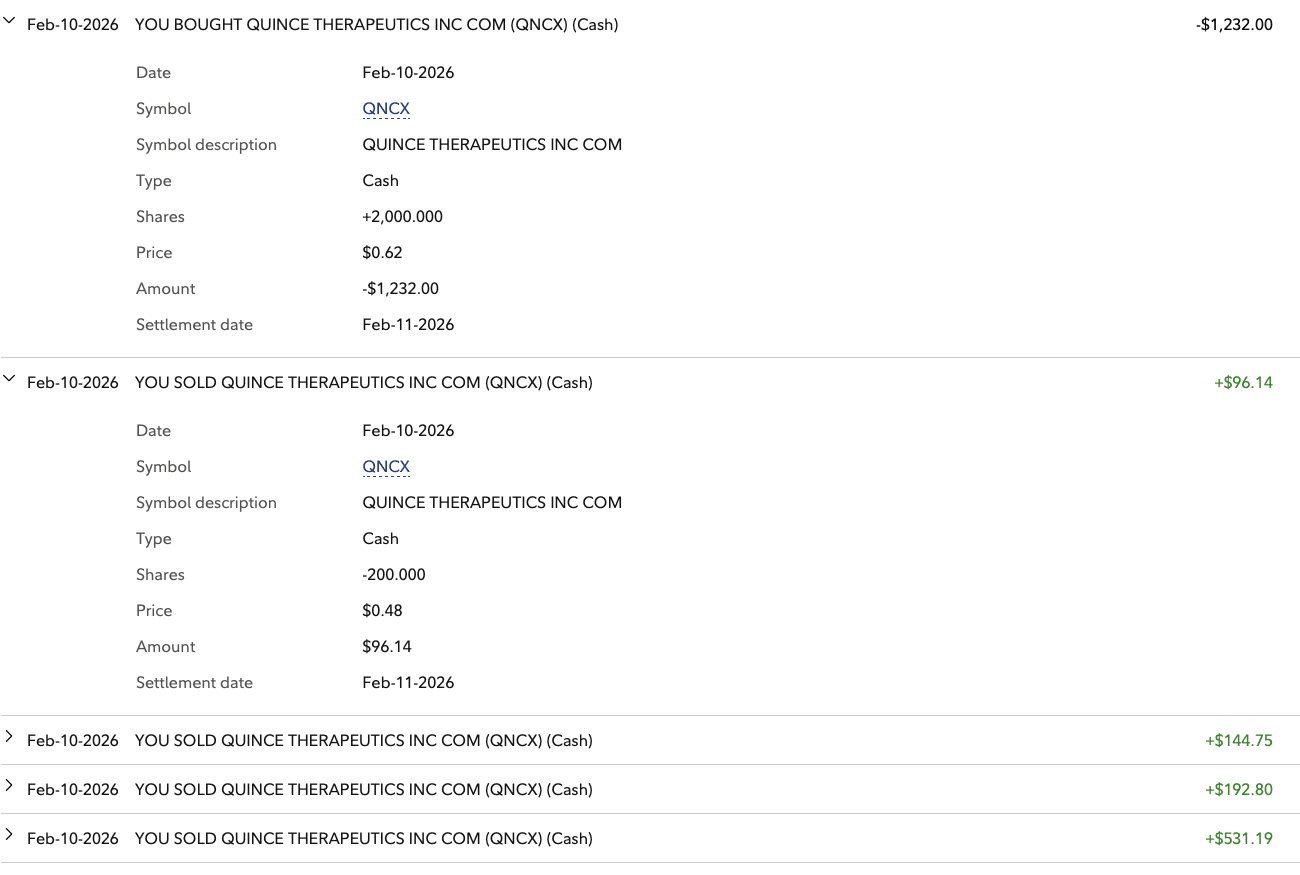The width and height of the screenshot is (1300, 875).
Task: Click the green +$531.19 amount
Action: point(1239,839)
